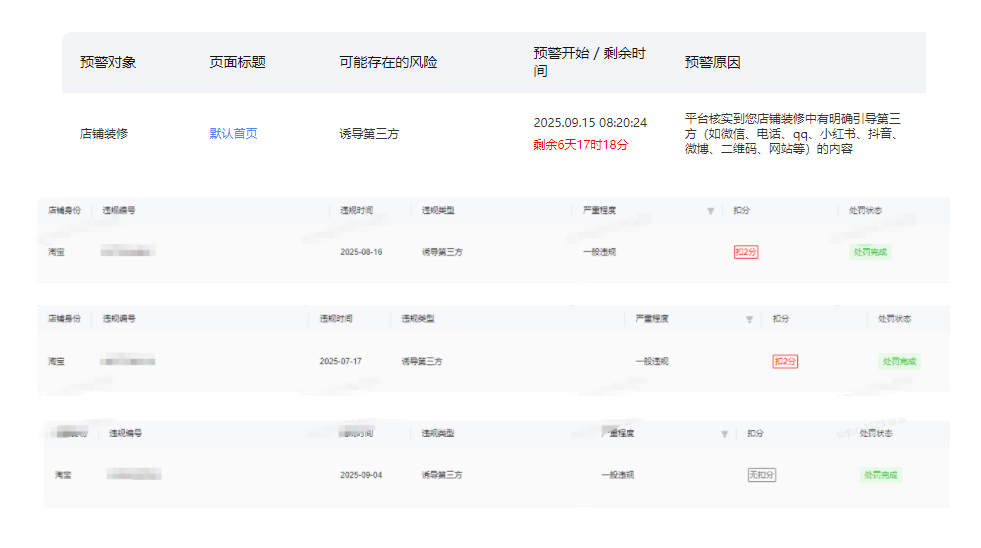Viewport: 981px width, 548px height.
Task: Click 诱导第三方 in the 2025-07-17 row
Action: coord(422,362)
